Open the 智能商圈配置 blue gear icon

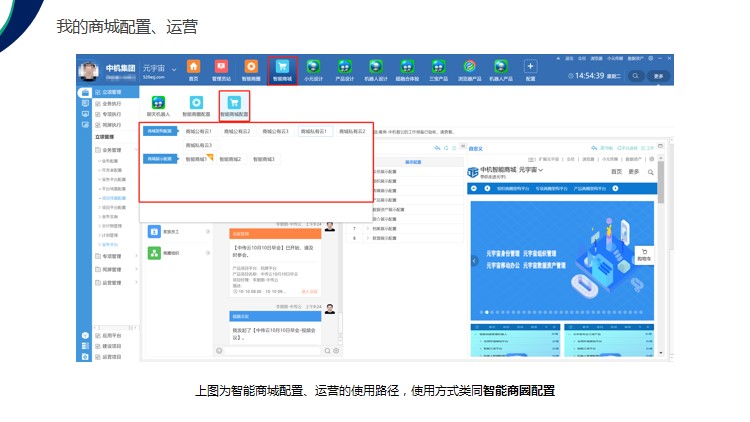click(196, 102)
